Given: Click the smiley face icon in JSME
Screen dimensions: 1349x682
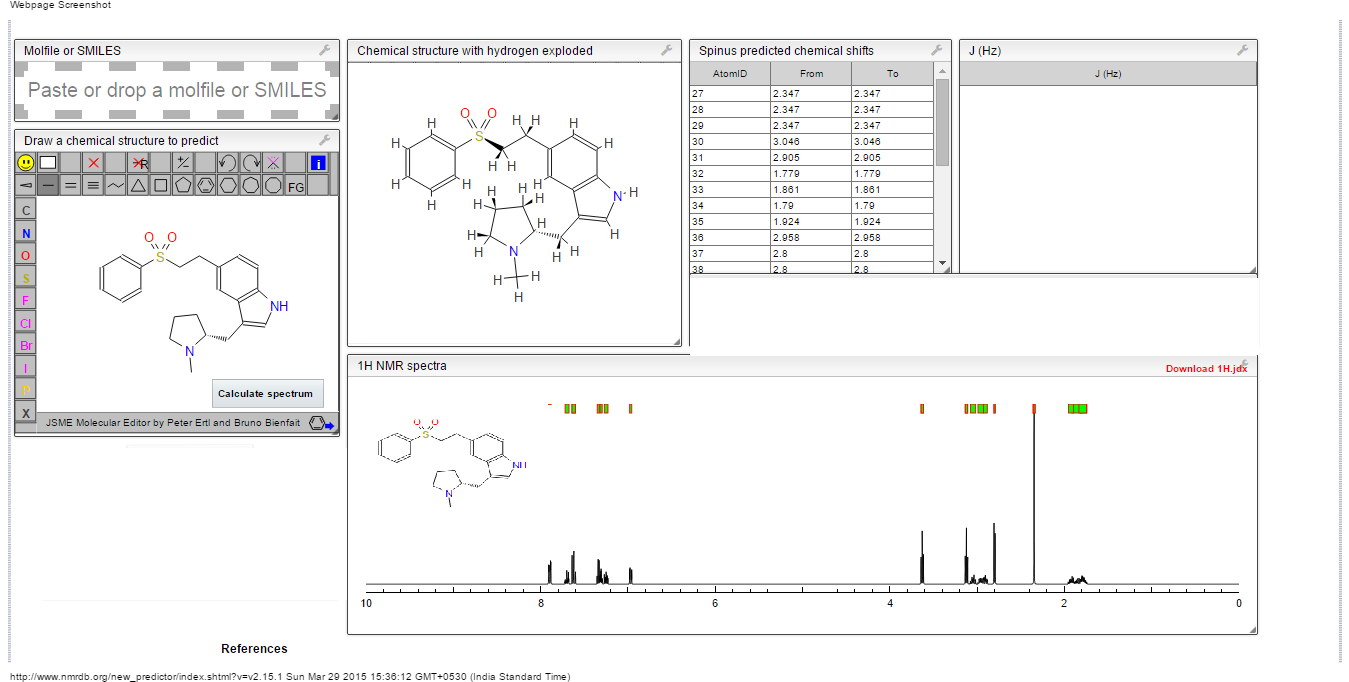Looking at the screenshot, I should click(26, 162).
